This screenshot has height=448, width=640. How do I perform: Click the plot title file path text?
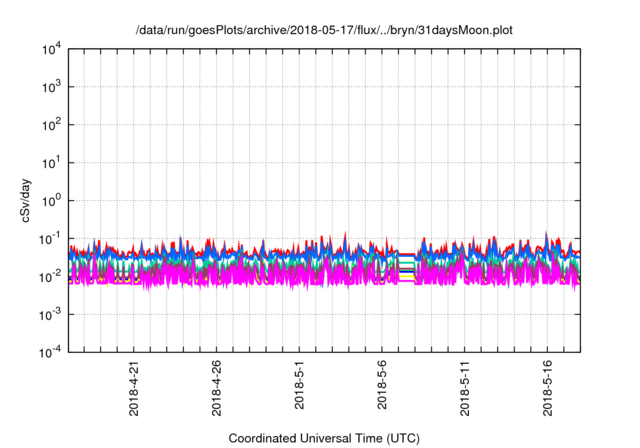pyautogui.click(x=325, y=30)
